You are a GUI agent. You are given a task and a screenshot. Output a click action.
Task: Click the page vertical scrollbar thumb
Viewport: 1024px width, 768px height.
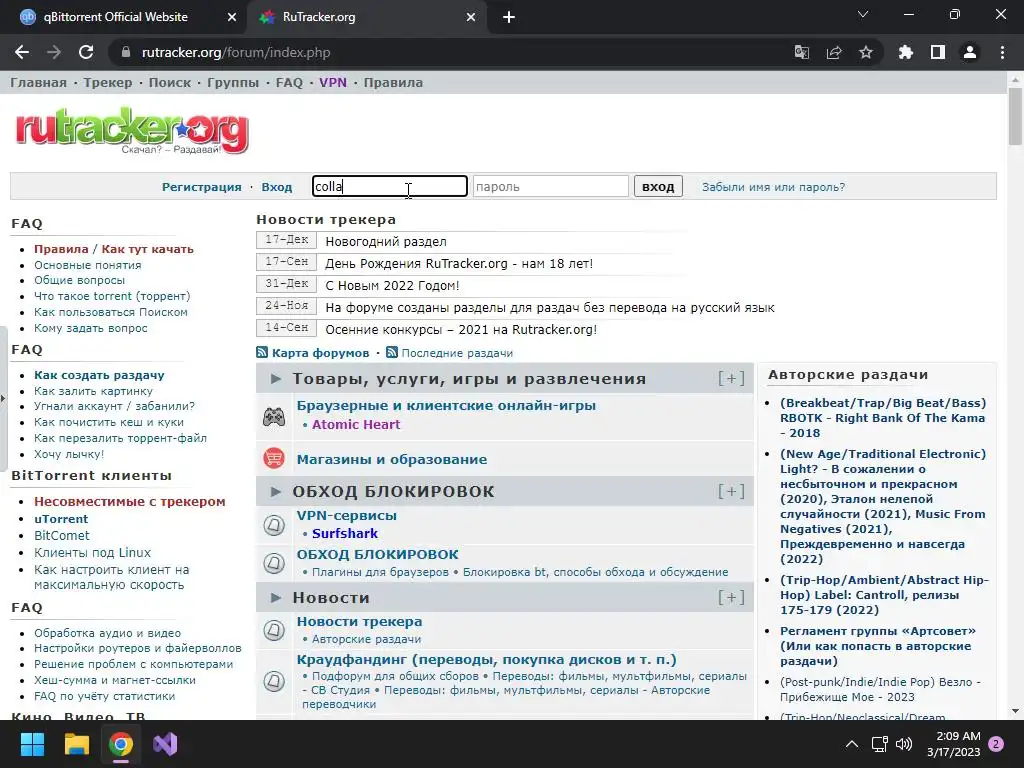1015,116
